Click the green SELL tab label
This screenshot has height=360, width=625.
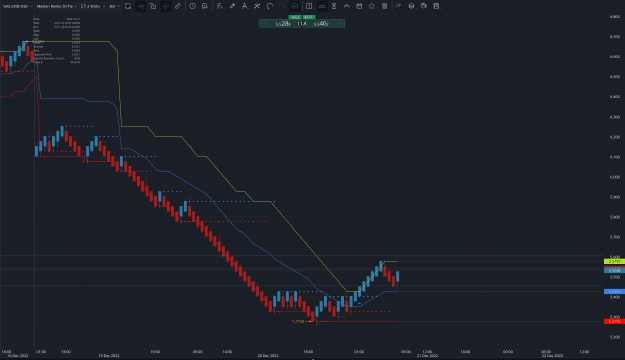pos(295,17)
